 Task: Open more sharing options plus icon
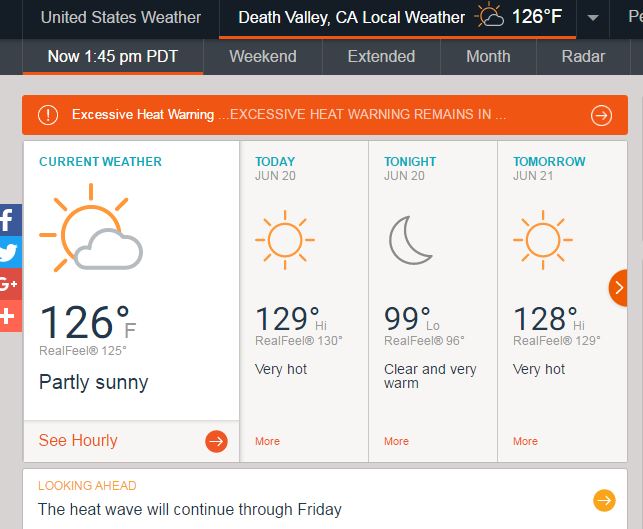point(9,316)
